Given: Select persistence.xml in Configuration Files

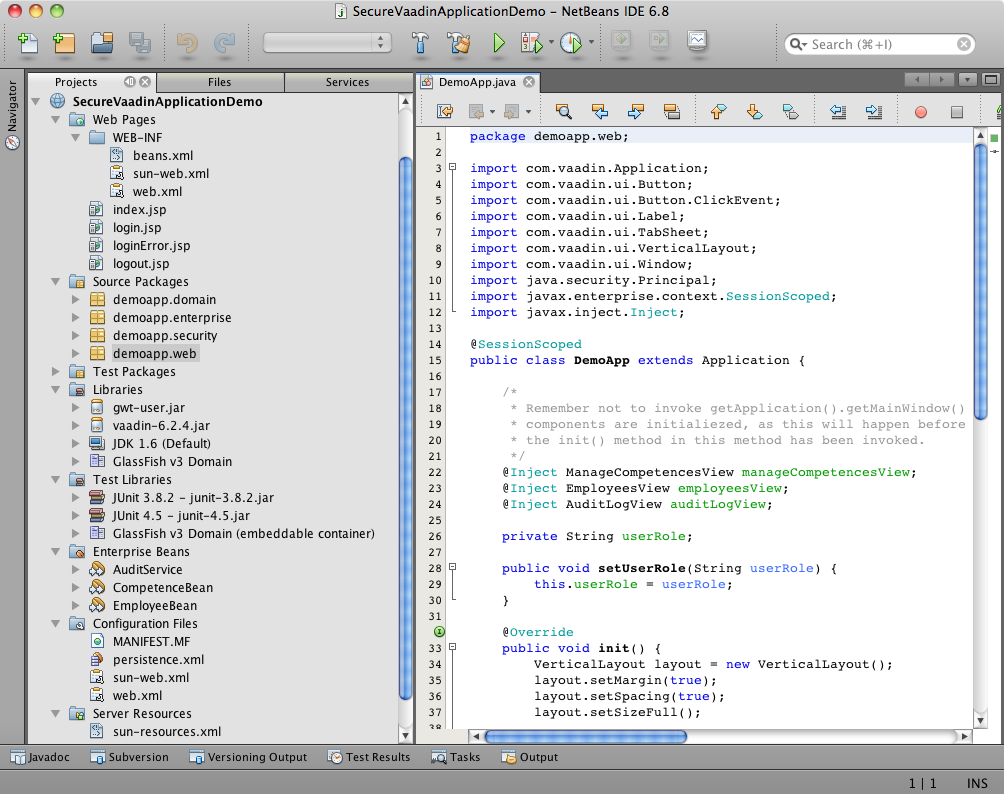Looking at the screenshot, I should (158, 660).
